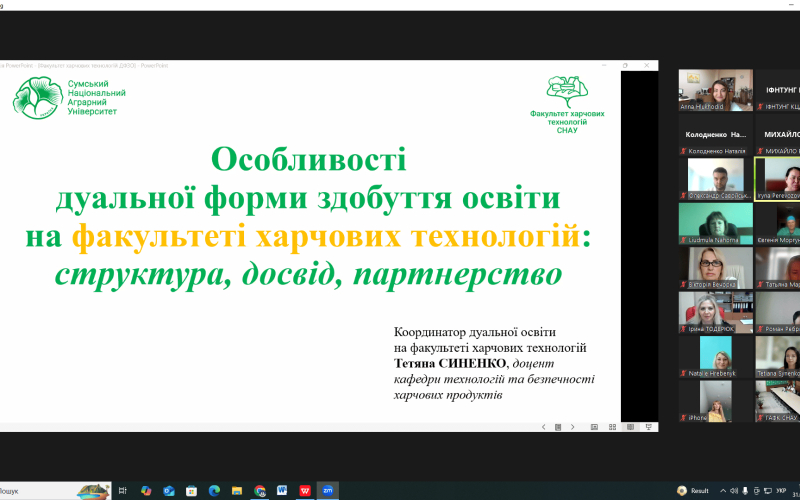Click the volume icon in system tray
This screenshot has height=500, width=800.
pos(734,491)
